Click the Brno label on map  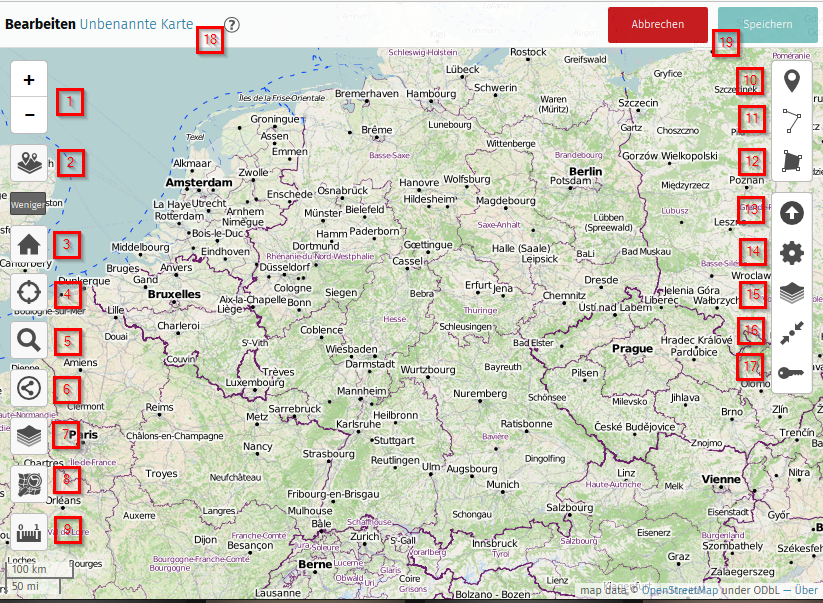(732, 412)
